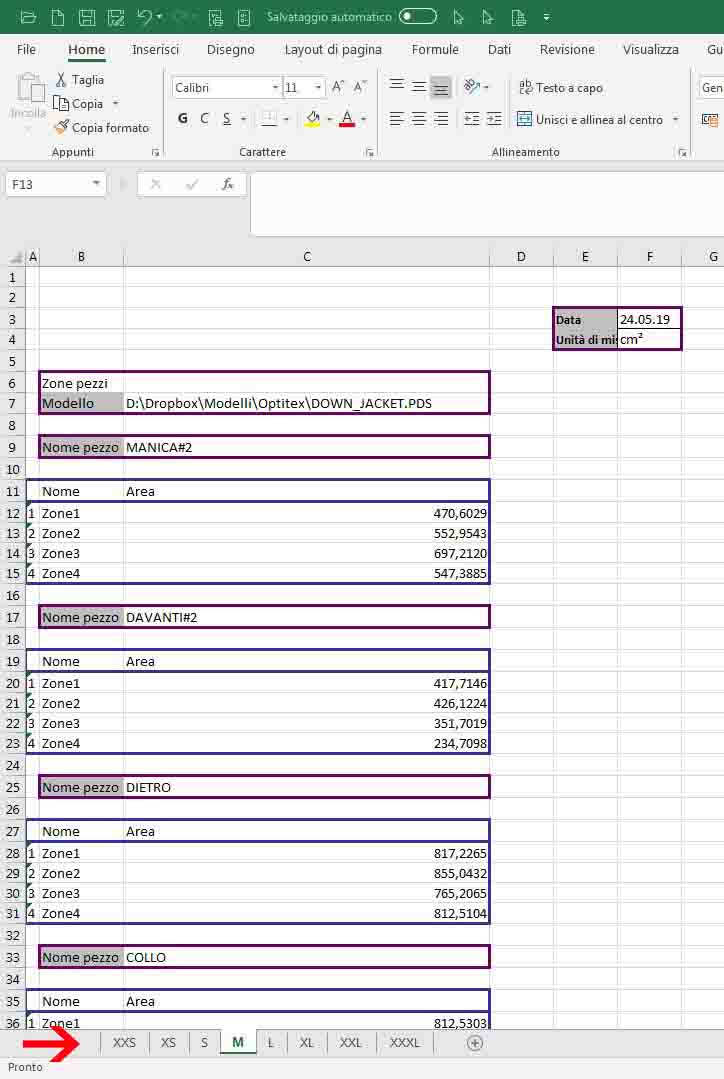724x1079 pixels.
Task: Click the Insert function fx icon
Action: pyautogui.click(x=228, y=184)
